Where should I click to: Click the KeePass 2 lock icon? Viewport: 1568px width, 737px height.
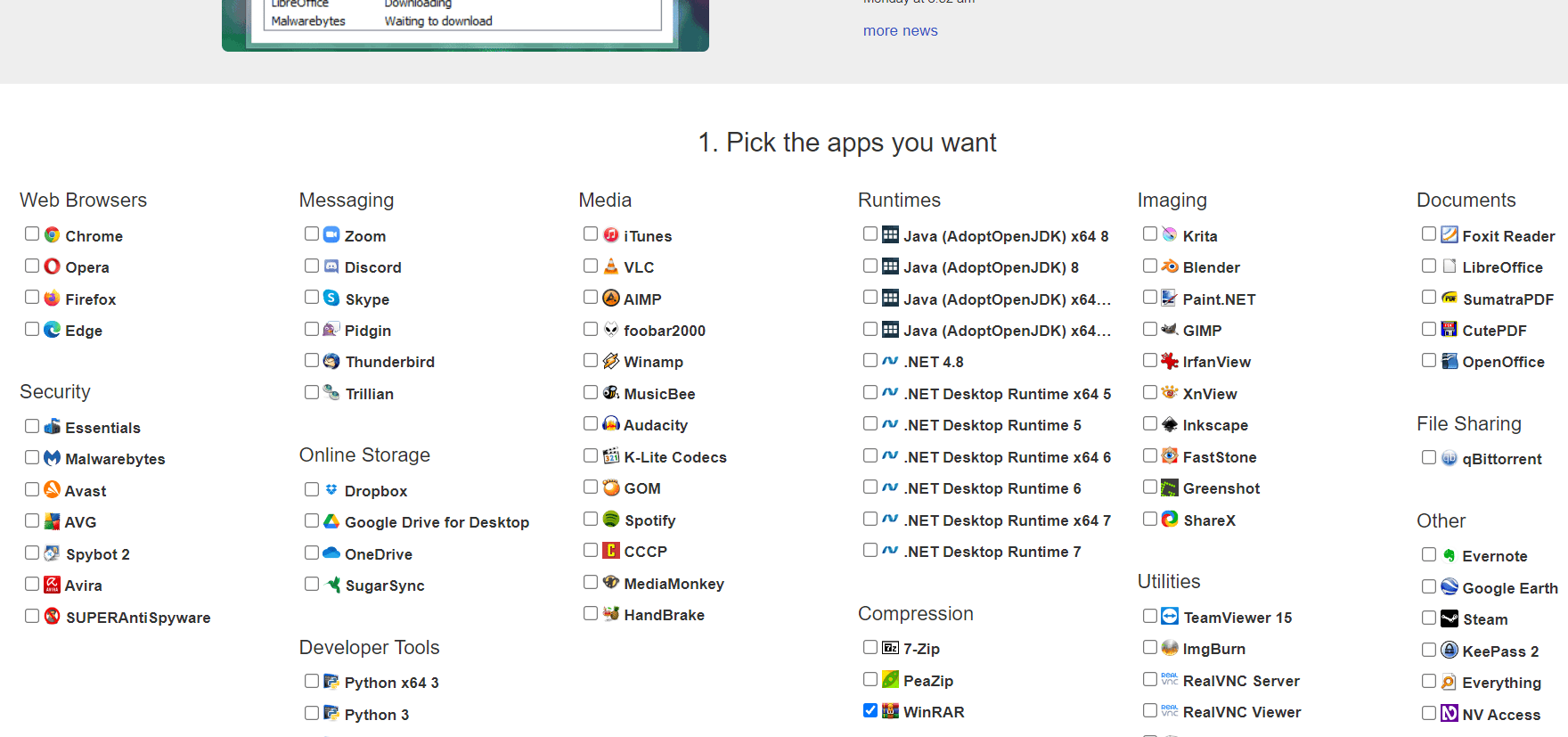coord(1450,650)
